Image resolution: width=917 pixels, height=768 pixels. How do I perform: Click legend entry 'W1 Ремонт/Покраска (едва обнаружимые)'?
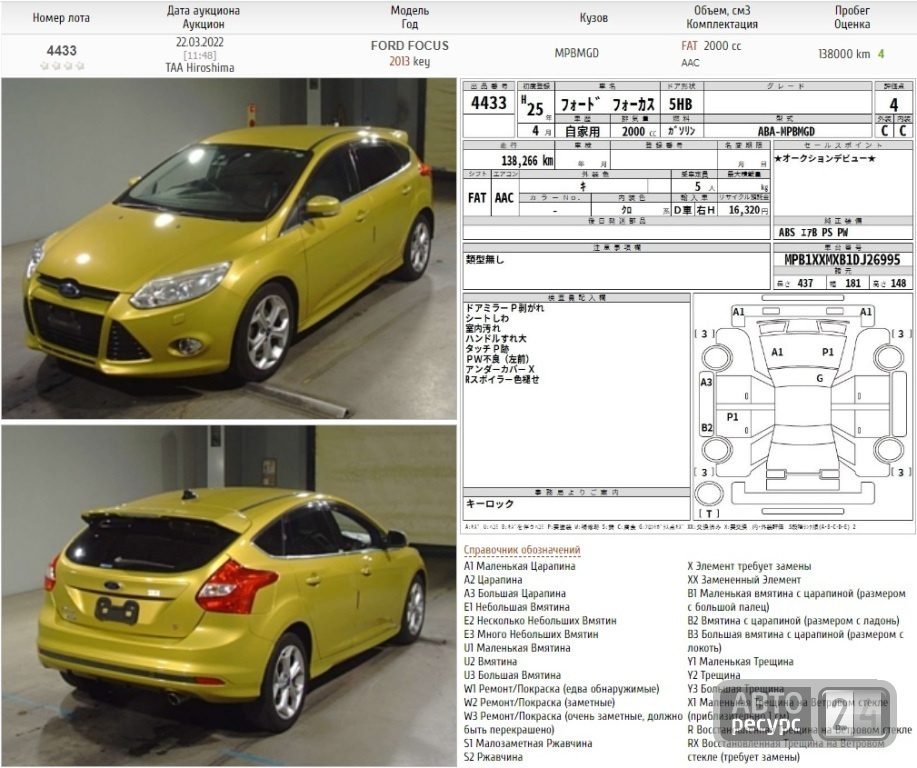pos(561,689)
